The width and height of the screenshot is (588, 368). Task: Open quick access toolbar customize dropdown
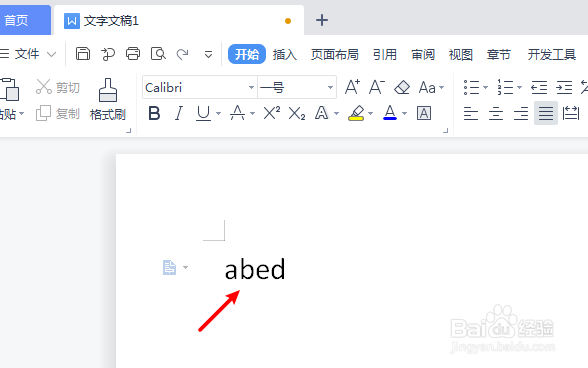[208, 55]
